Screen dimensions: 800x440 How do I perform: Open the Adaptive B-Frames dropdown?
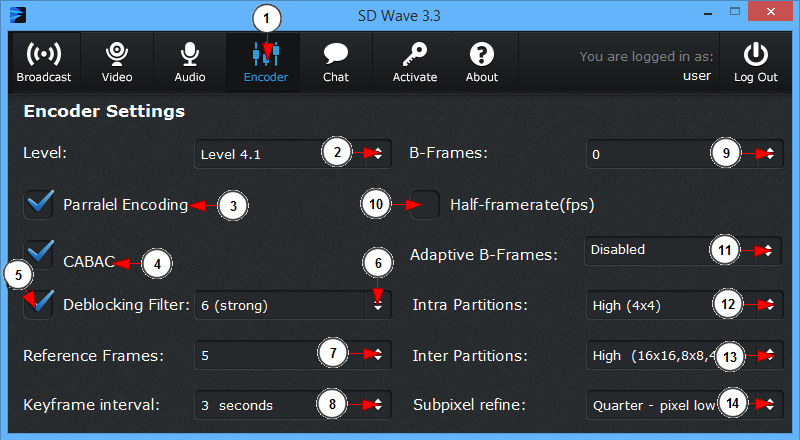pos(683,251)
